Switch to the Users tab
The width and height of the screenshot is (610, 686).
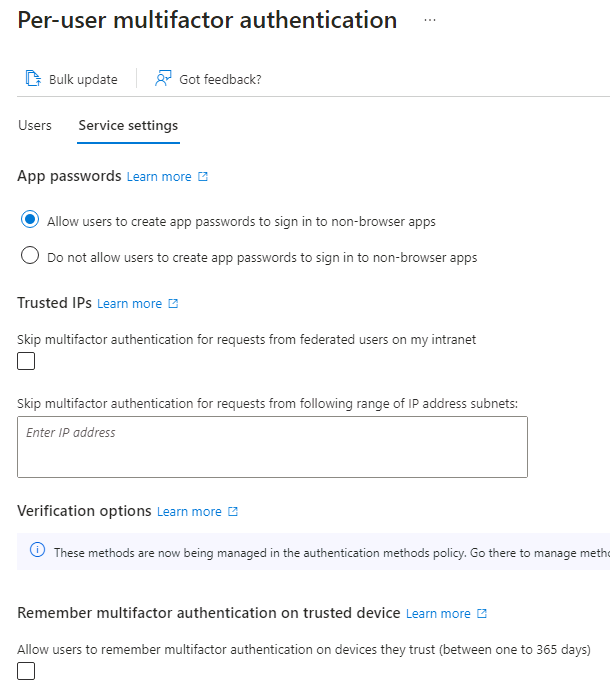(x=35, y=126)
